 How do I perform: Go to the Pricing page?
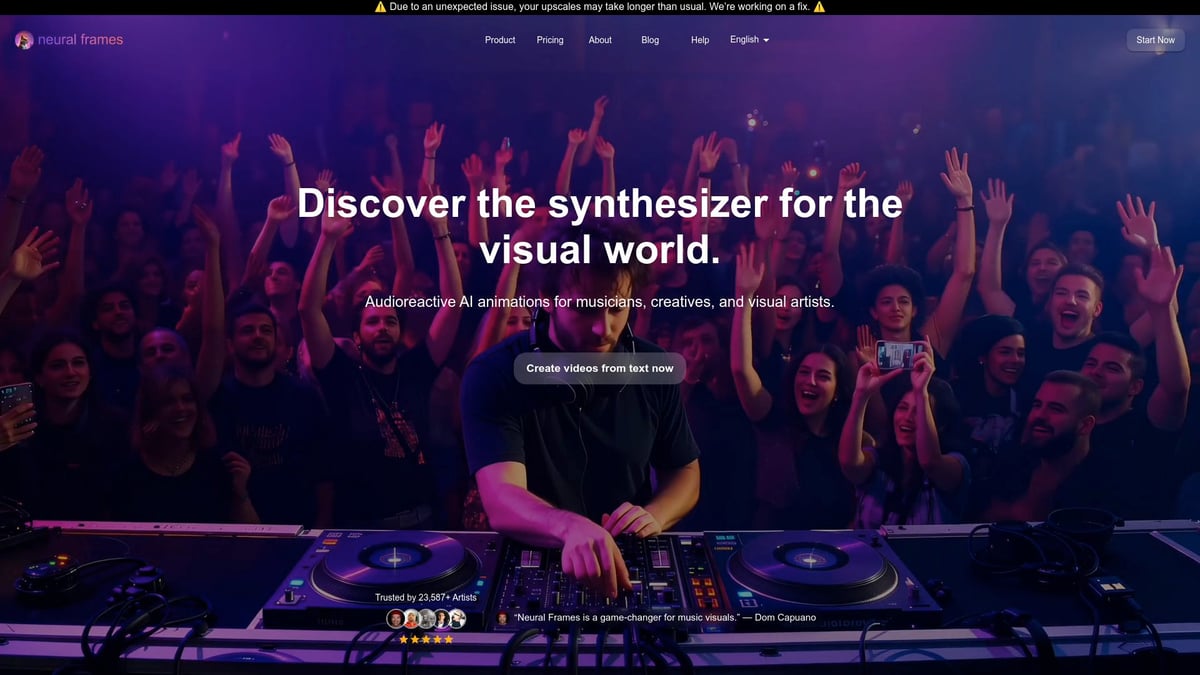tap(549, 40)
